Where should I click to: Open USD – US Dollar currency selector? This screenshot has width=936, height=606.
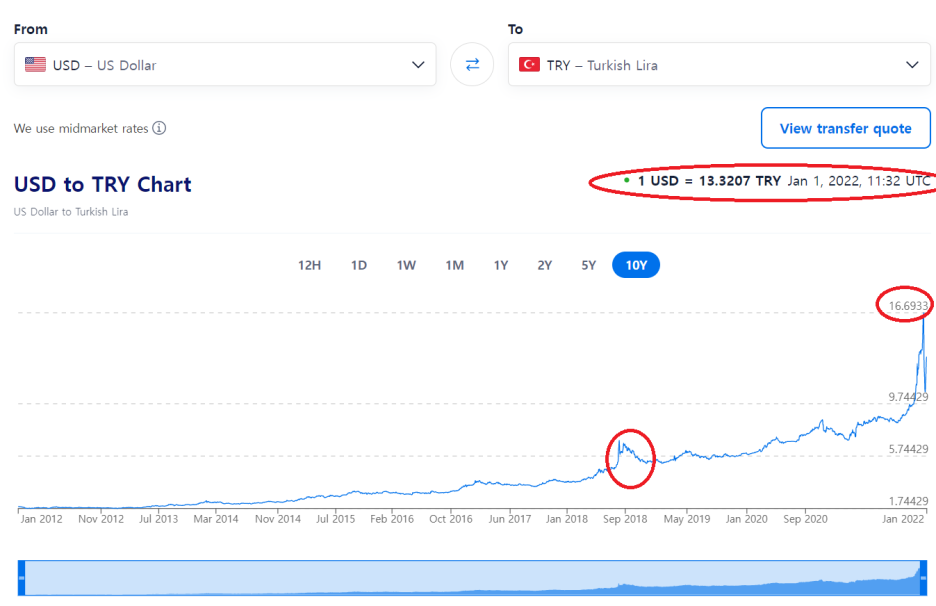coord(225,64)
